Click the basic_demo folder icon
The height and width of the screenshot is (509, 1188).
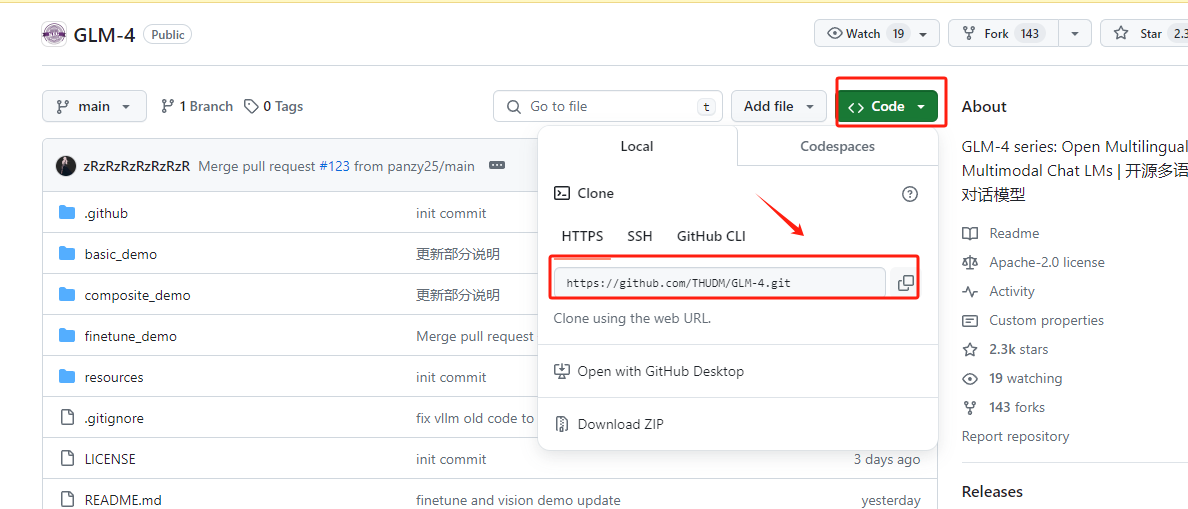pyautogui.click(x=67, y=254)
